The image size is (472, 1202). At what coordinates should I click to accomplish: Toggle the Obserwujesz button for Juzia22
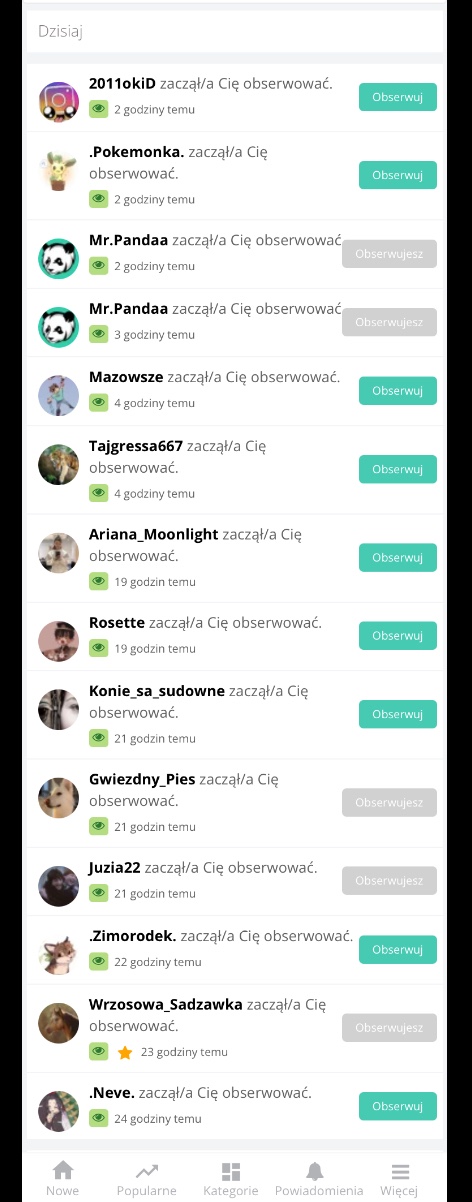[x=389, y=880]
